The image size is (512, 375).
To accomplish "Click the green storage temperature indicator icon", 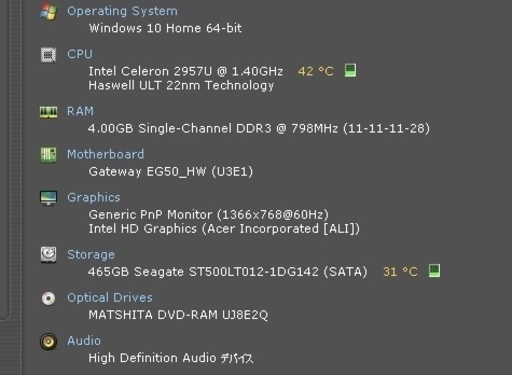I will [434, 271].
